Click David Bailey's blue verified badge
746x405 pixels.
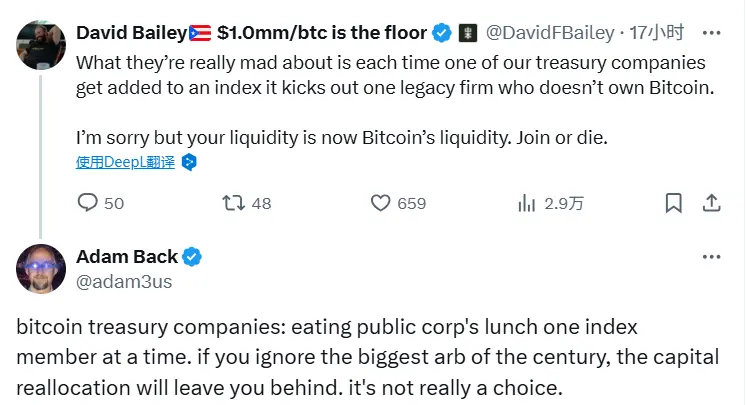pyautogui.click(x=441, y=33)
